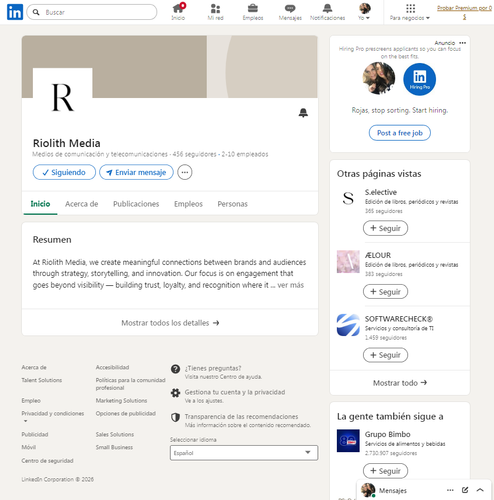494x500 pixels.
Task: Click the shield icon by Transparencia
Action: [175, 417]
